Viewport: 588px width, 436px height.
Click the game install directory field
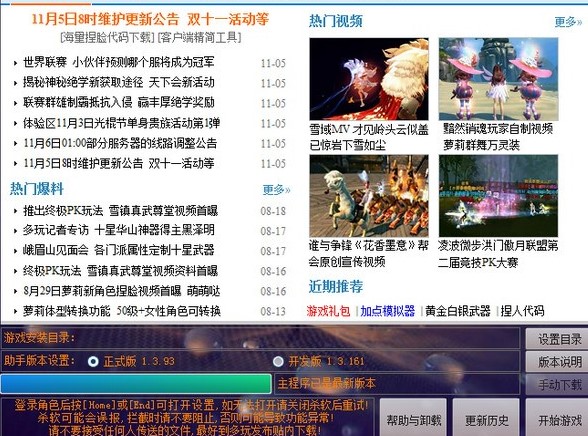coord(260,338)
